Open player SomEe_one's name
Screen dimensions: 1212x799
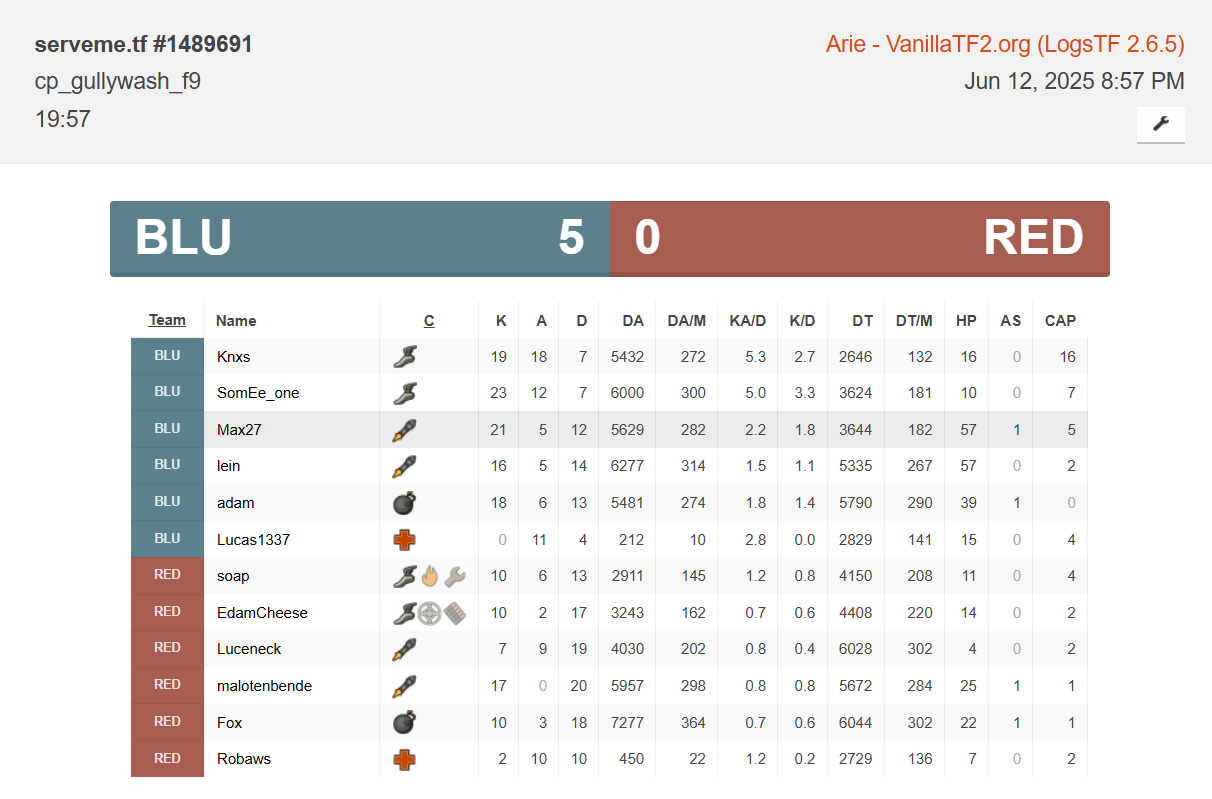(257, 393)
